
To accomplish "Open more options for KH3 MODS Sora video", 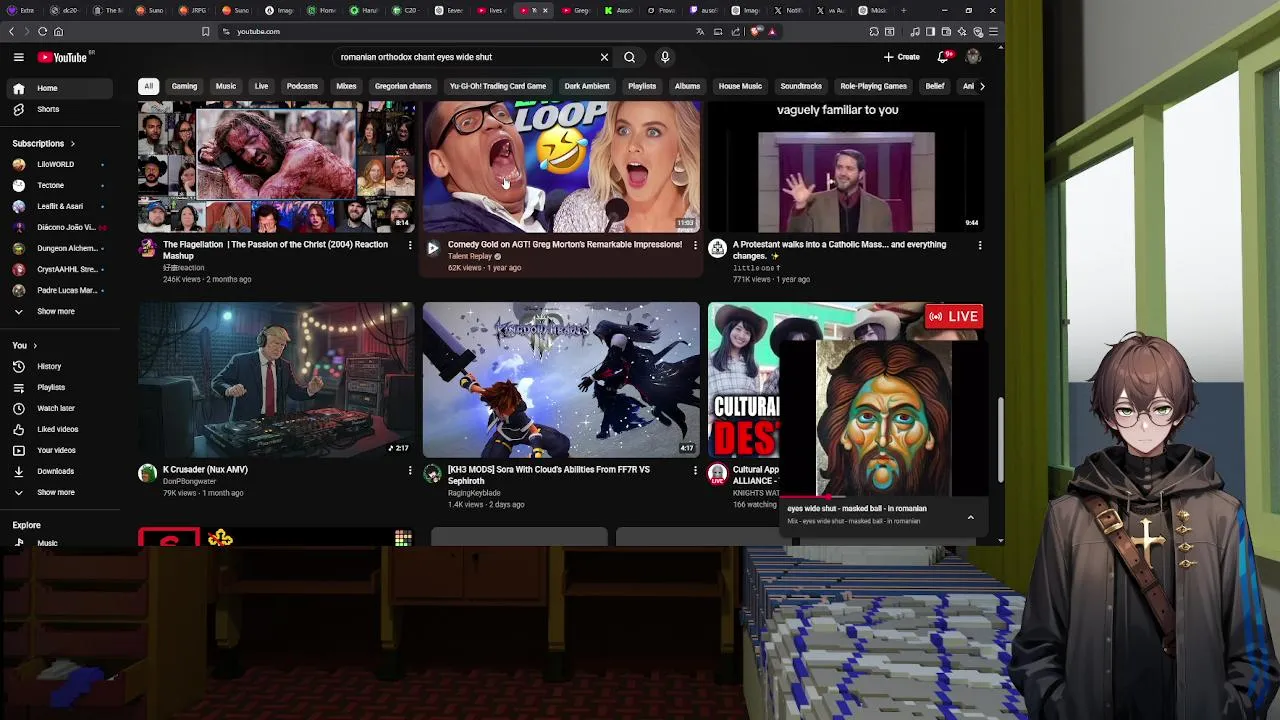I will [x=695, y=470].
